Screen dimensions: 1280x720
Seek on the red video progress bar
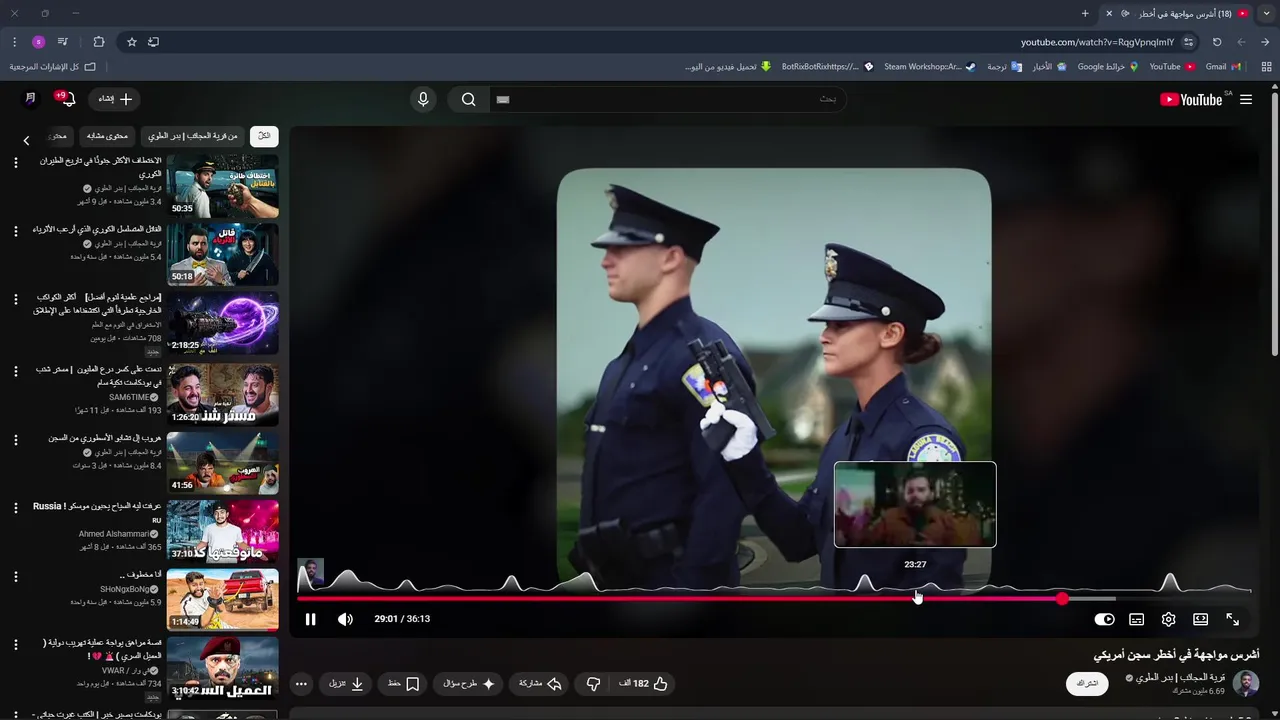click(x=680, y=599)
